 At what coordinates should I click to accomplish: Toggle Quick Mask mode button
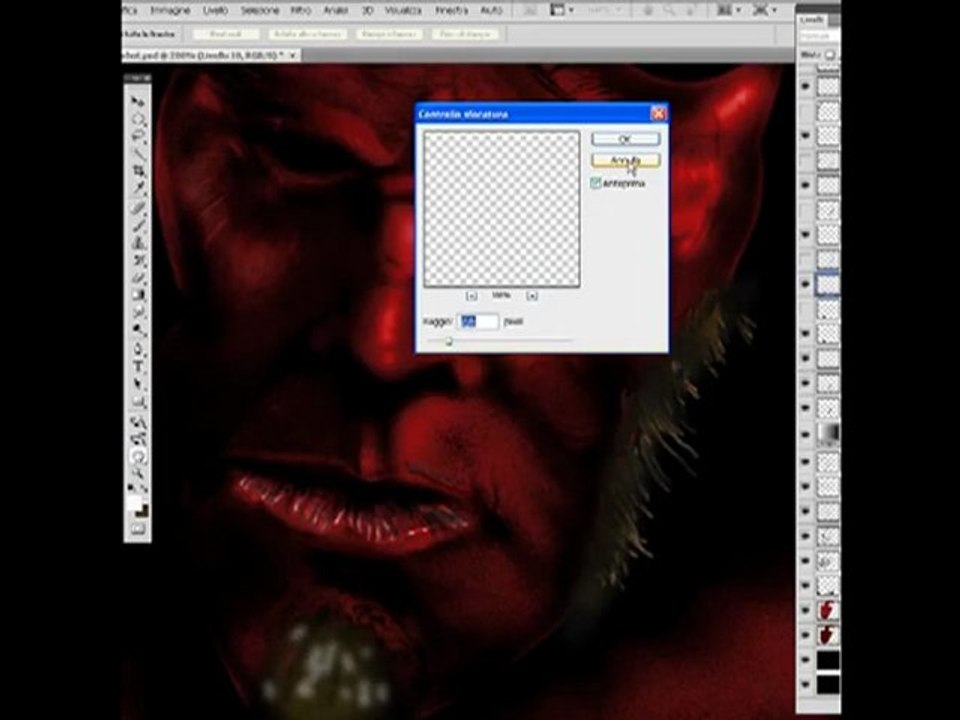138,529
